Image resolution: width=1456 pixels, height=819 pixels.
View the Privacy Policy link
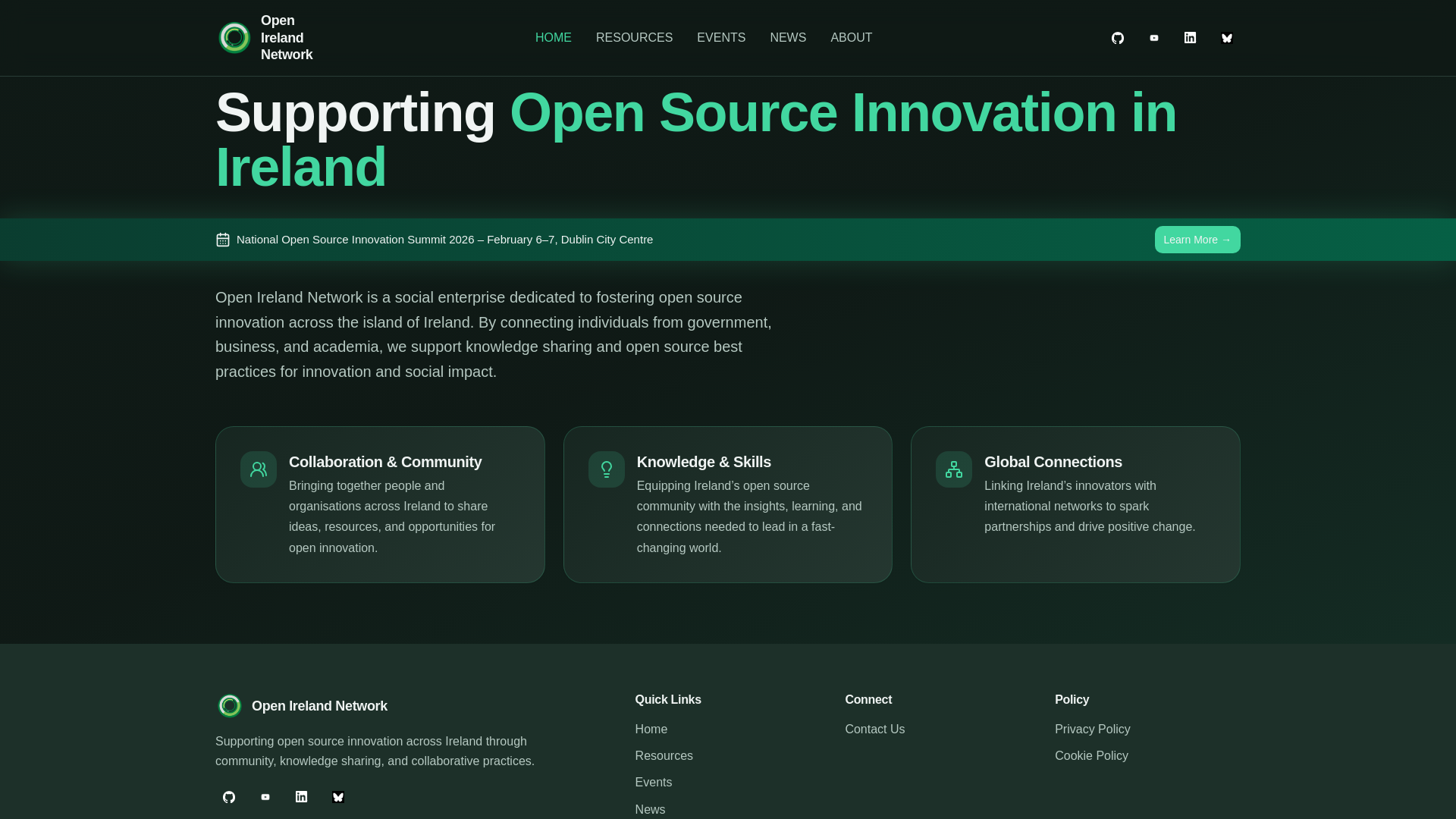(x=1092, y=729)
